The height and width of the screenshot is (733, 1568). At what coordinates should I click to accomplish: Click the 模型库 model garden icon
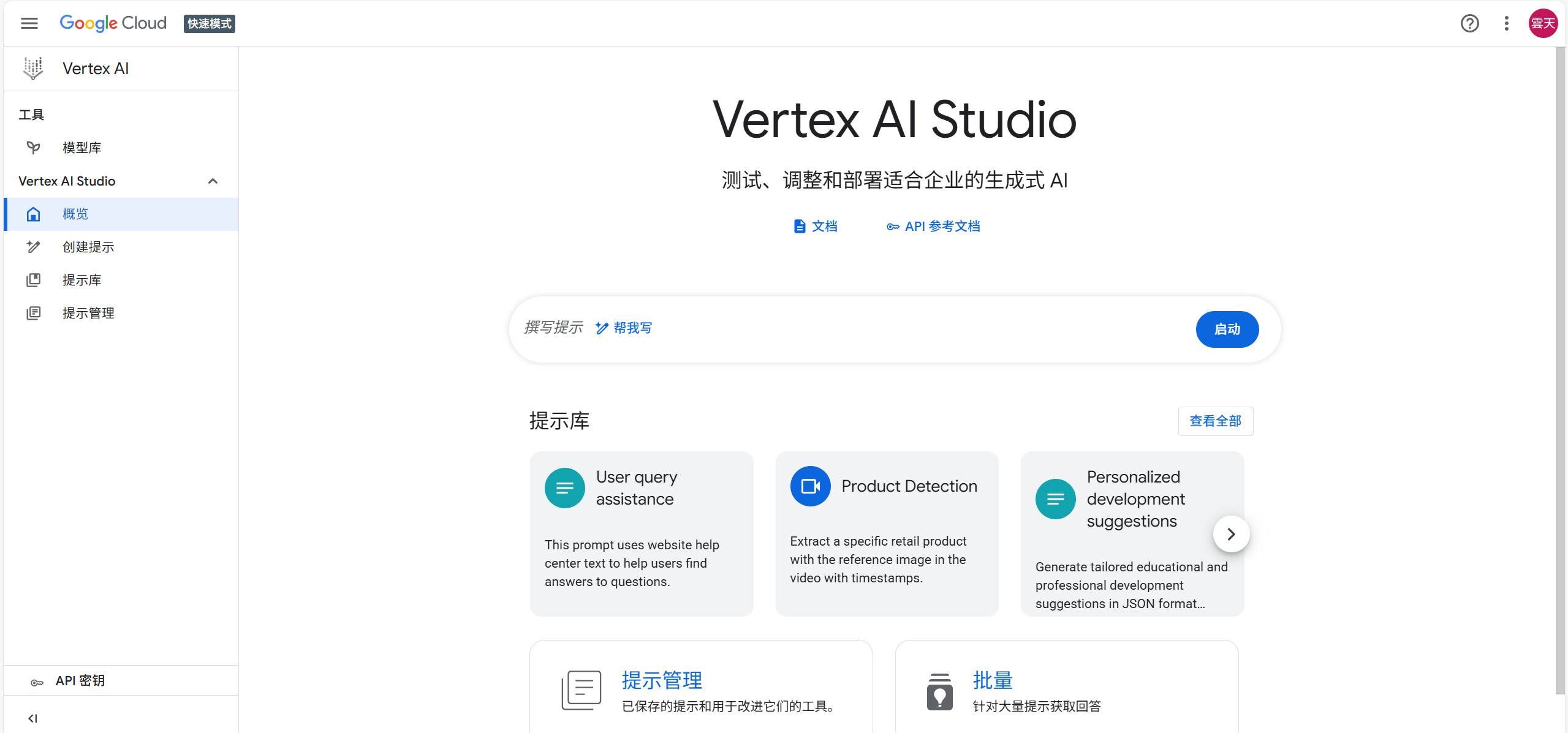pyautogui.click(x=33, y=148)
